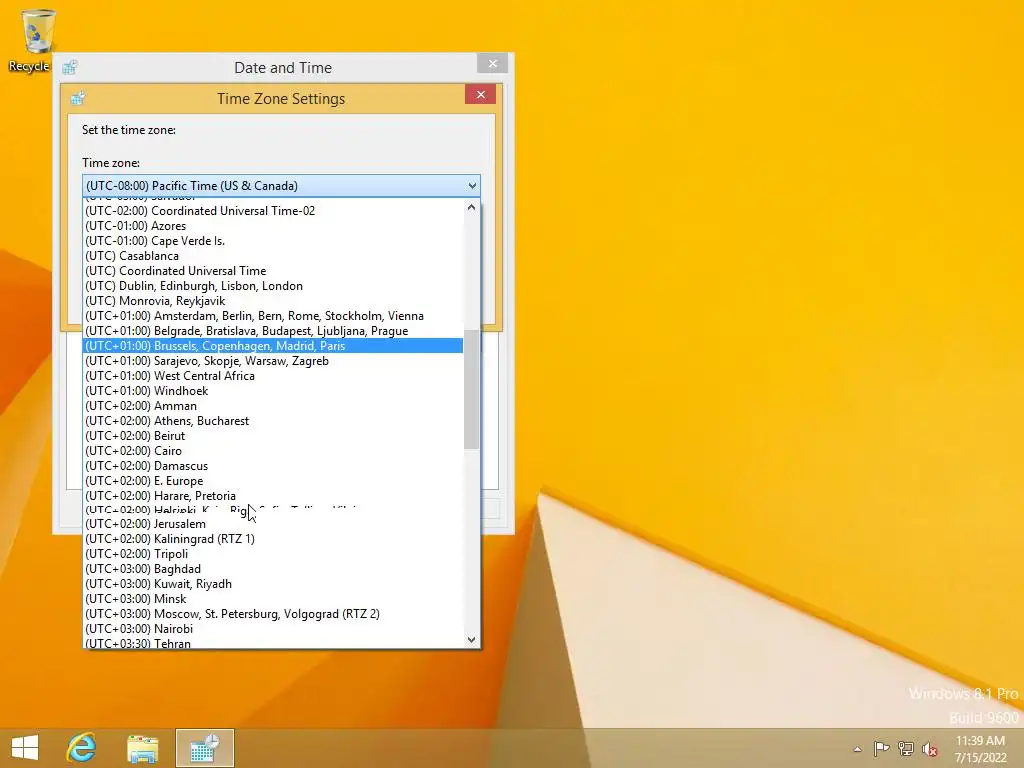Select (UTC-01:00) Azores
This screenshot has height=768, width=1024.
(273, 226)
